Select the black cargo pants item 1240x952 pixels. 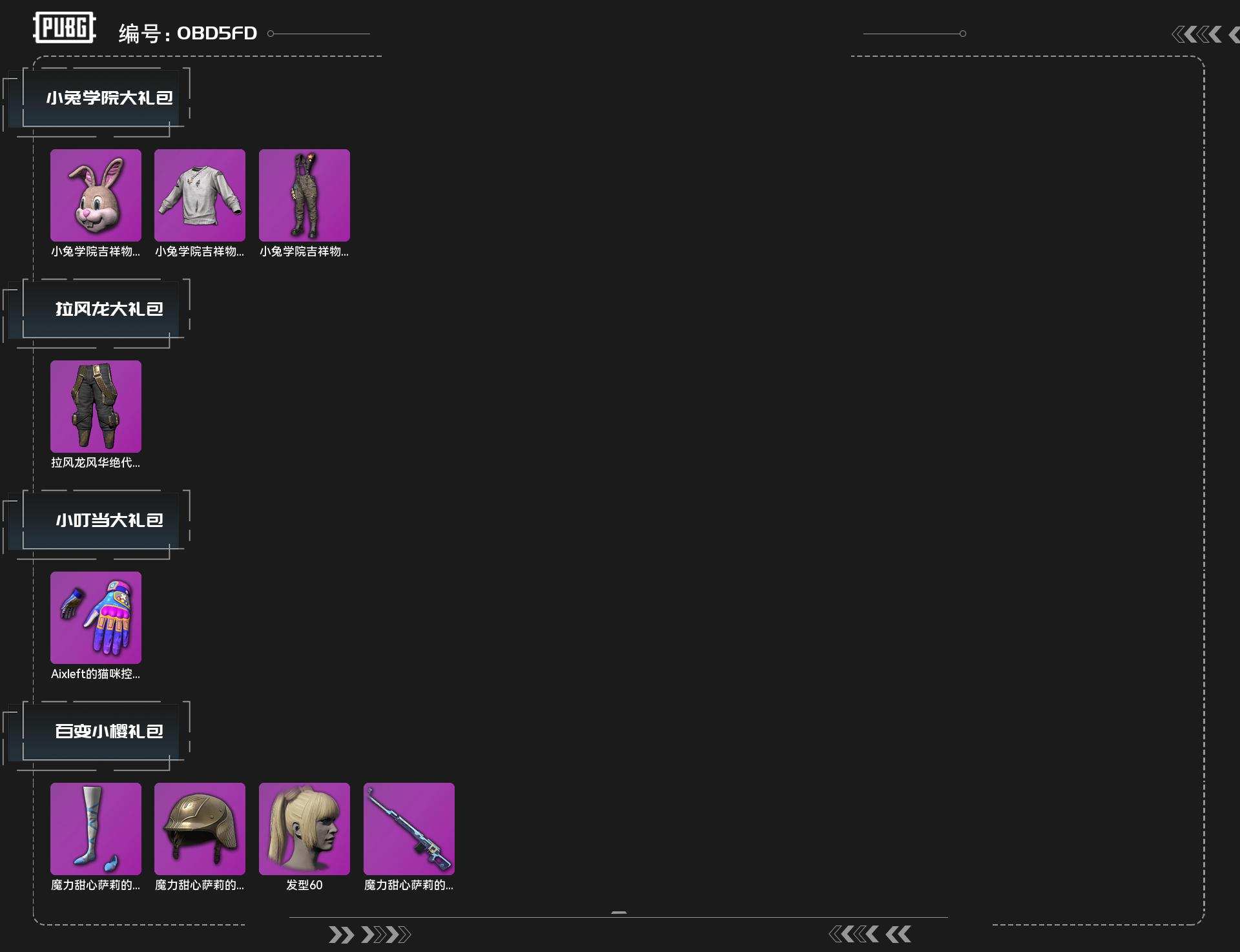point(96,406)
